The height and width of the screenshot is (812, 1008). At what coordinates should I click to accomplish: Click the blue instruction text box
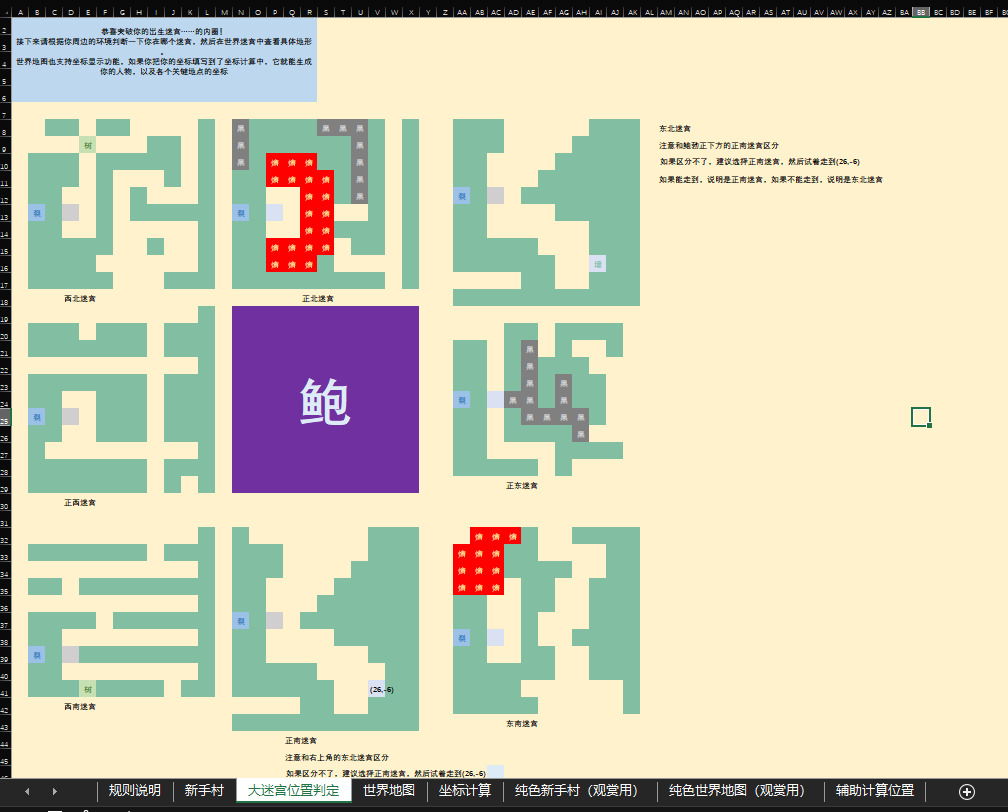pos(164,60)
